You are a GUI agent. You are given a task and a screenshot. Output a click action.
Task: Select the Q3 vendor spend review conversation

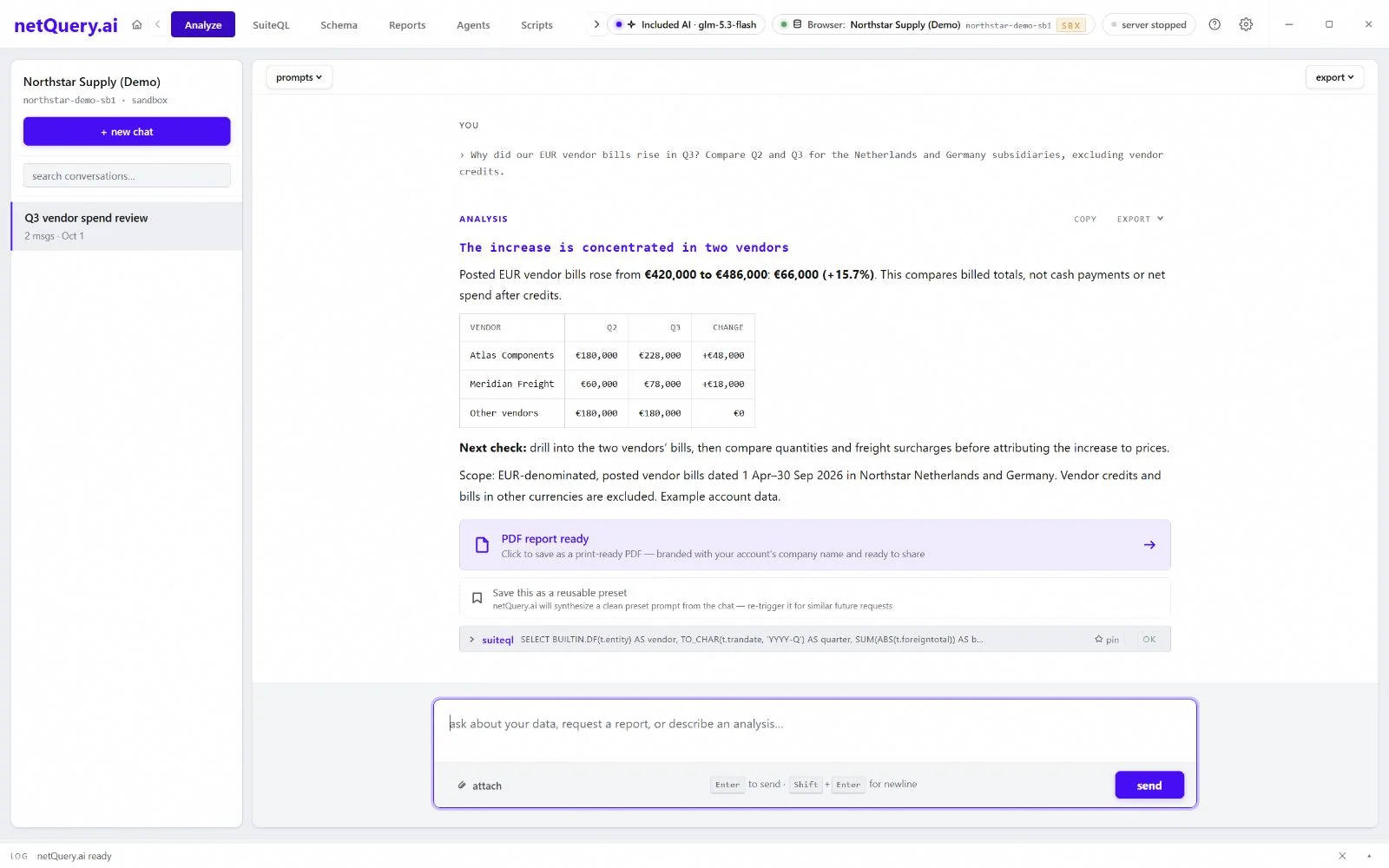(x=127, y=227)
